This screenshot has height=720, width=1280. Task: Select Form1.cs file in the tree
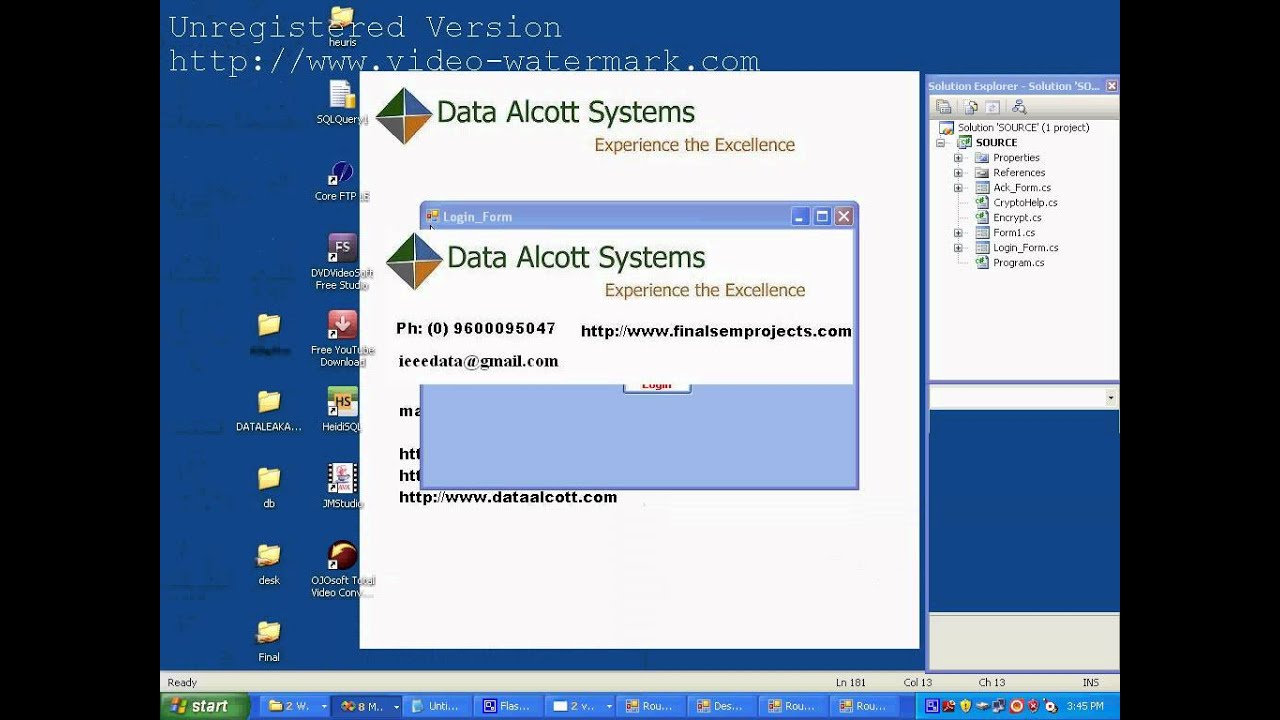pos(1013,233)
